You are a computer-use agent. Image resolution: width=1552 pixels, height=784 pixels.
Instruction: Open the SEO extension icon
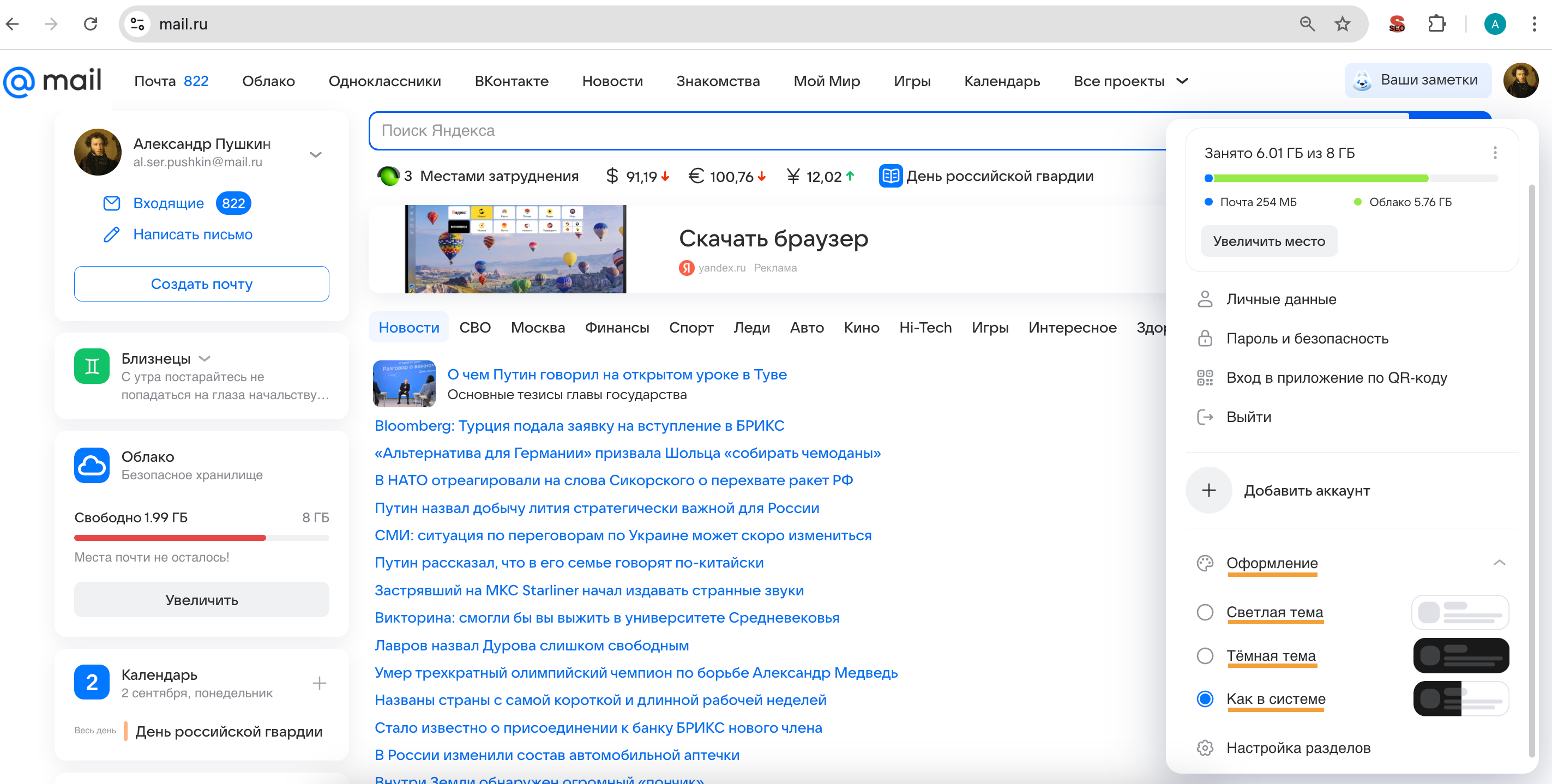(1397, 24)
